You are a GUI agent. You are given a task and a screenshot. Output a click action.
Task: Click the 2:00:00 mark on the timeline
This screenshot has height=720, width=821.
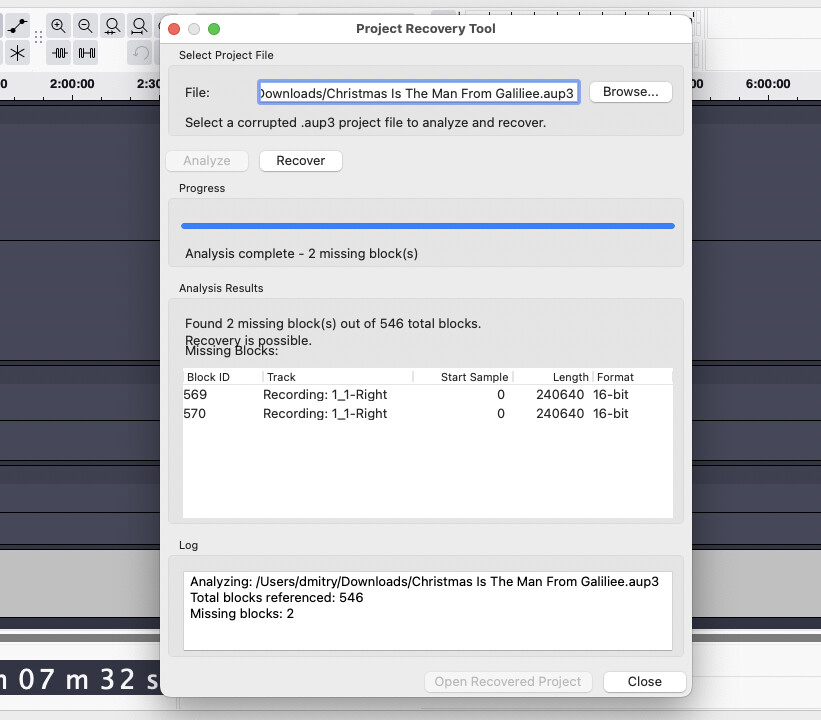(x=72, y=85)
